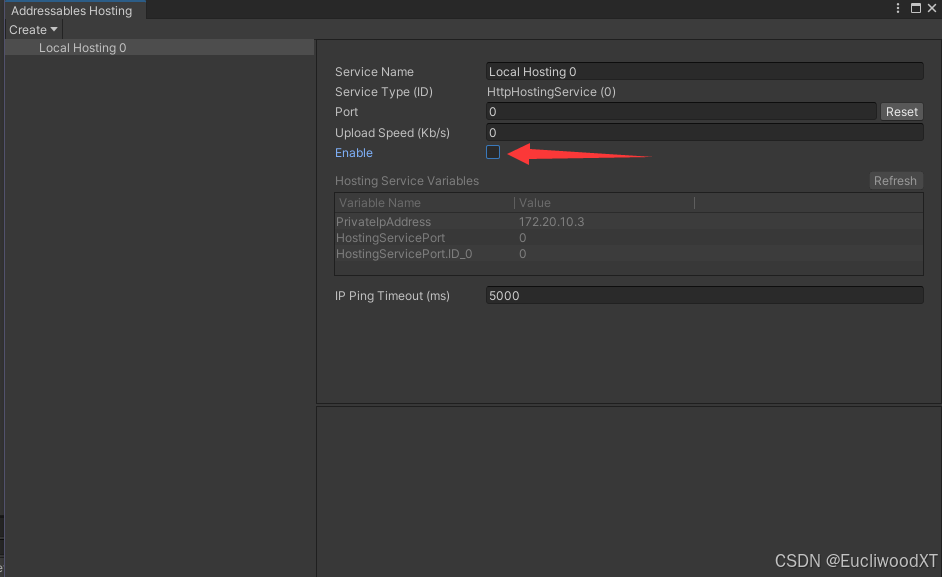Click the Refresh button for service variables

[895, 180]
